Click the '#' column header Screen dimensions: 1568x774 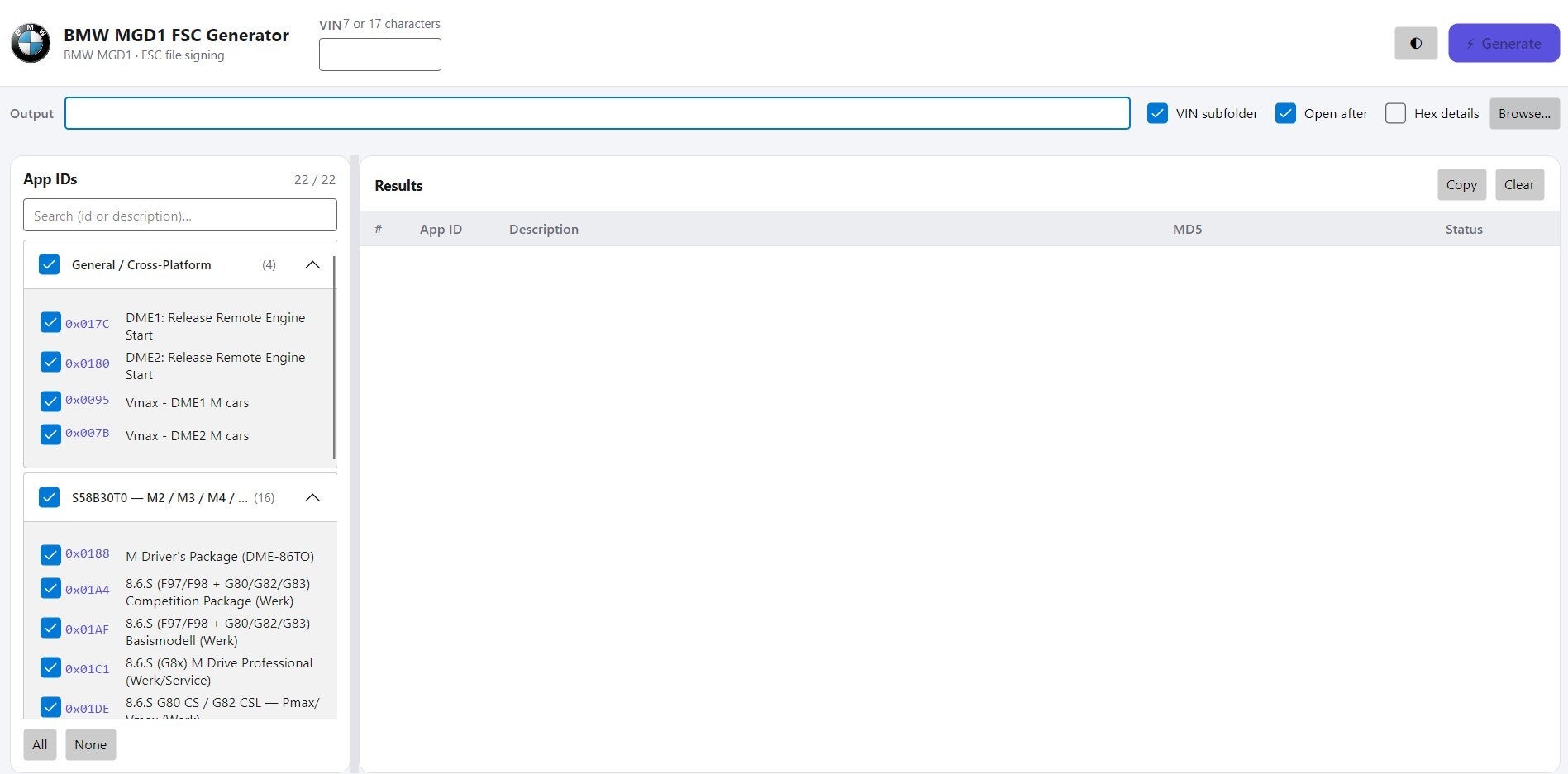coord(379,229)
